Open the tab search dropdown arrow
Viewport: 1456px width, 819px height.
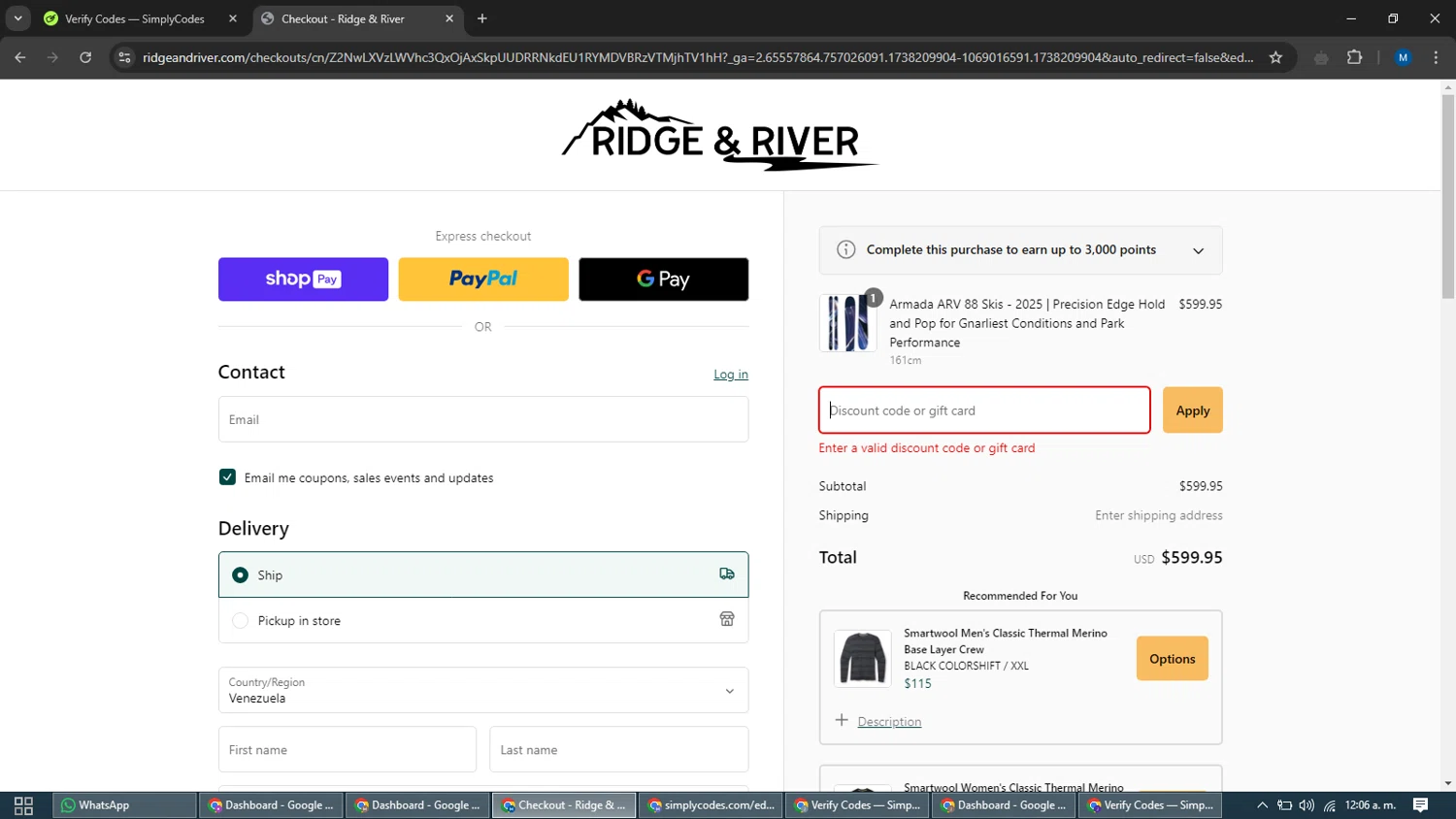[17, 18]
